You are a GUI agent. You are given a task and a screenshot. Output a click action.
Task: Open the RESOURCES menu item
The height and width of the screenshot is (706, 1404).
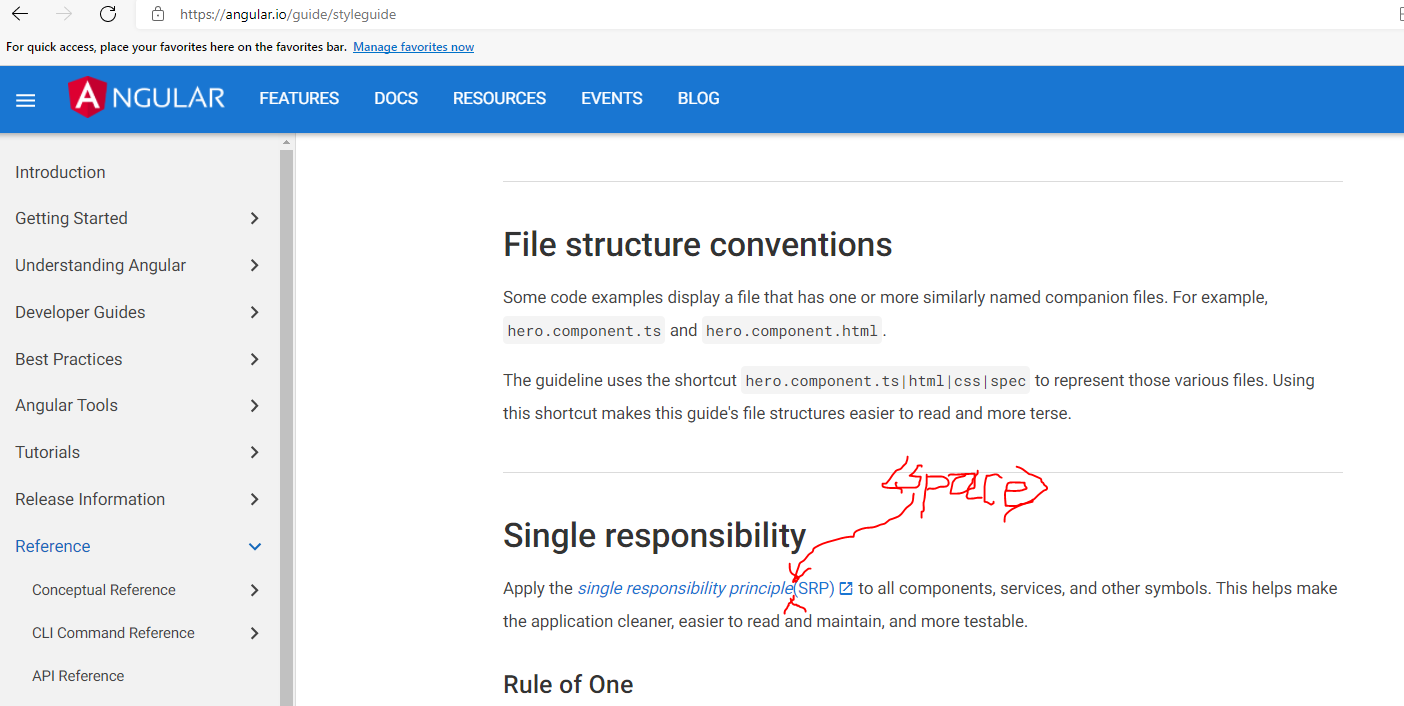tap(499, 98)
